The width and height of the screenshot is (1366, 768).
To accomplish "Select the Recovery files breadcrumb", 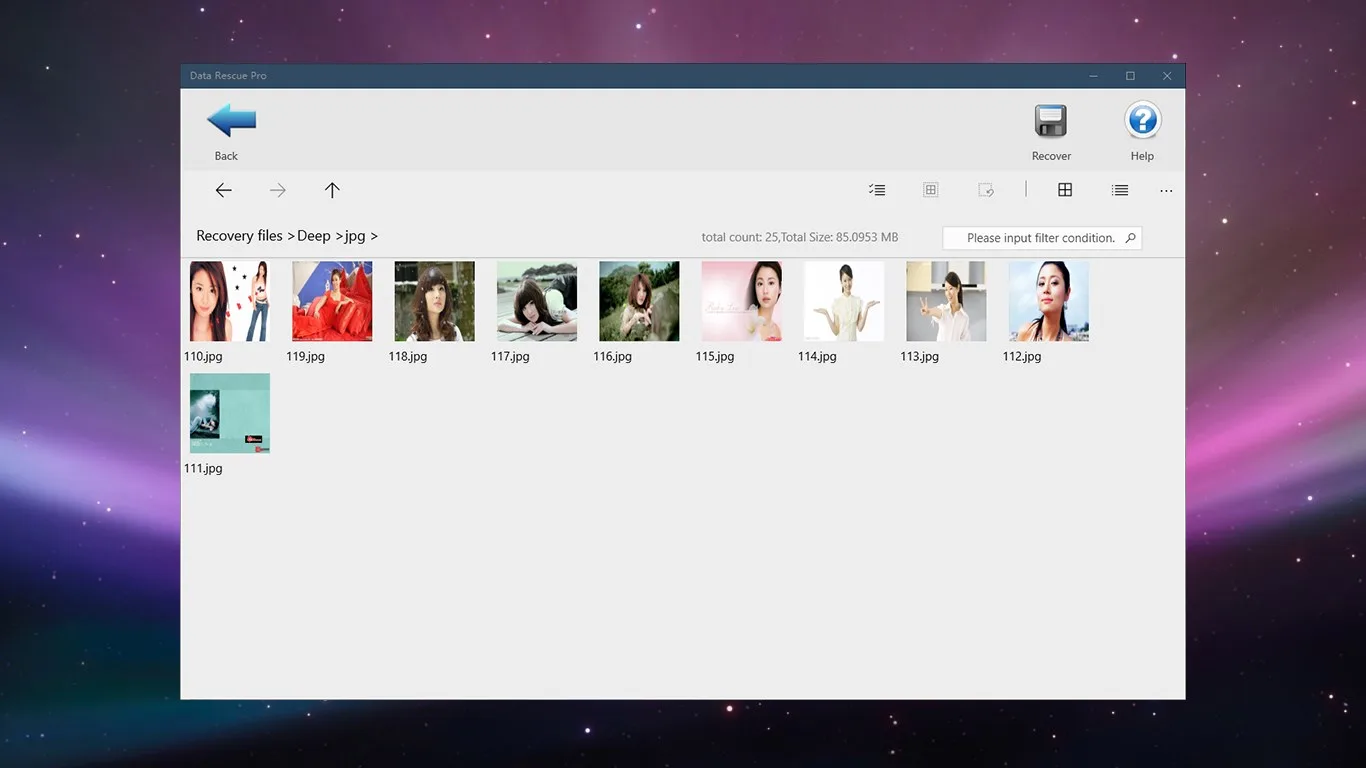I will click(240, 236).
